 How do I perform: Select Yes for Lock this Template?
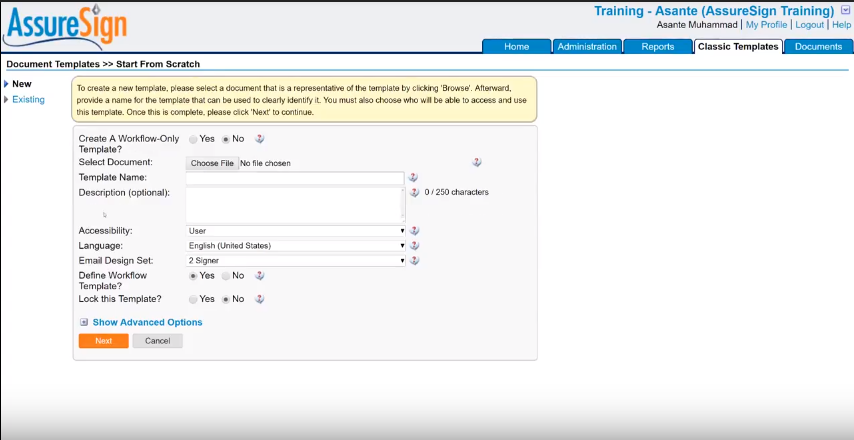pos(193,299)
